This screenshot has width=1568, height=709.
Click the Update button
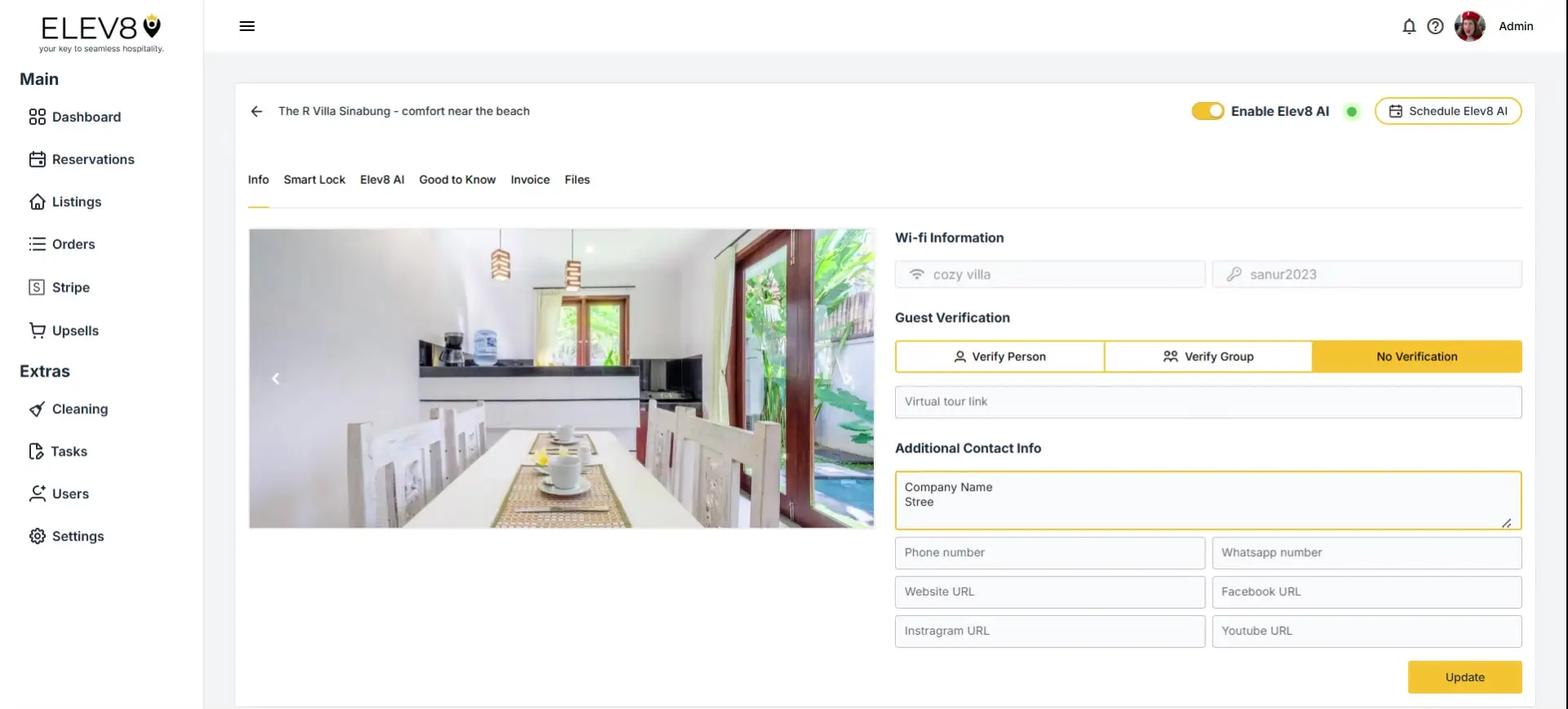(1464, 677)
